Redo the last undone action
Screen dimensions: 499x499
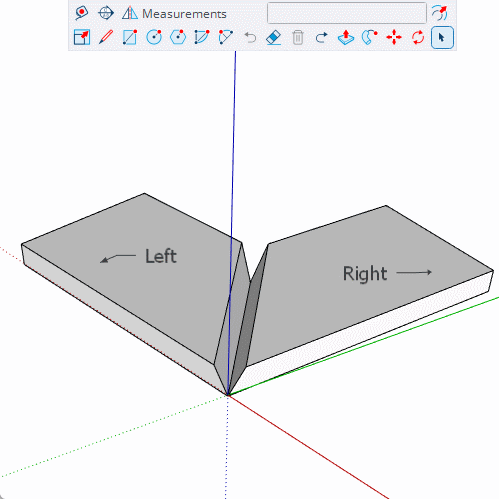pos(322,37)
